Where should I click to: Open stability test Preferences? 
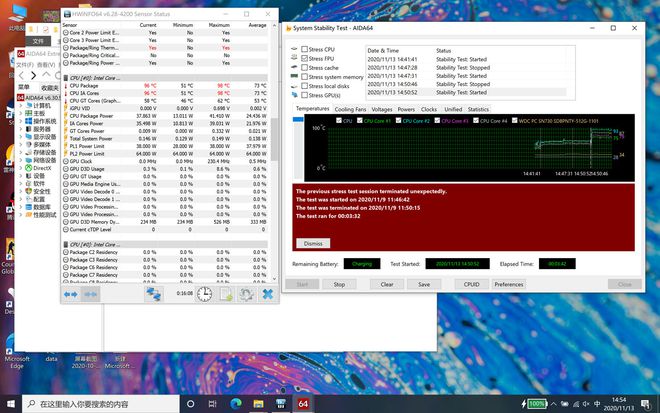coord(508,284)
